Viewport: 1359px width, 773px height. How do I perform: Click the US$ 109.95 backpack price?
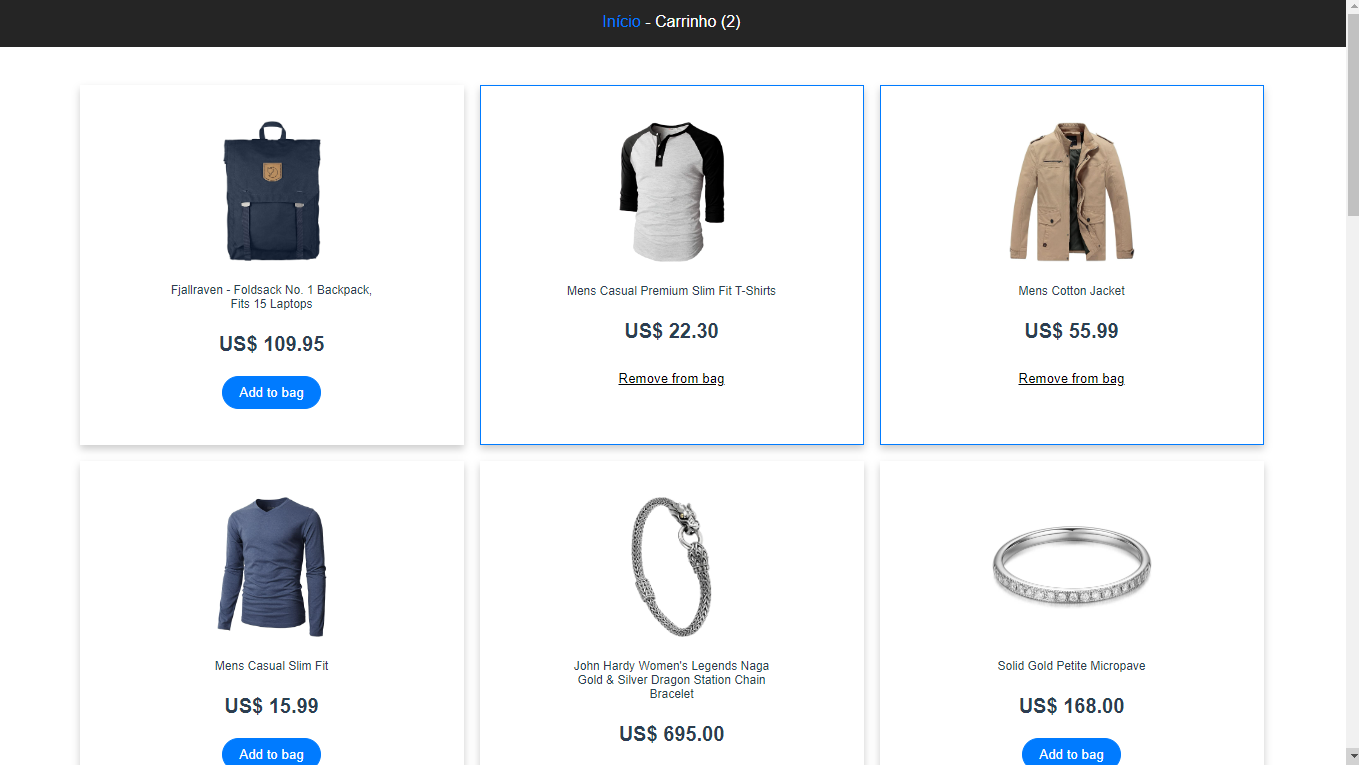coord(271,344)
